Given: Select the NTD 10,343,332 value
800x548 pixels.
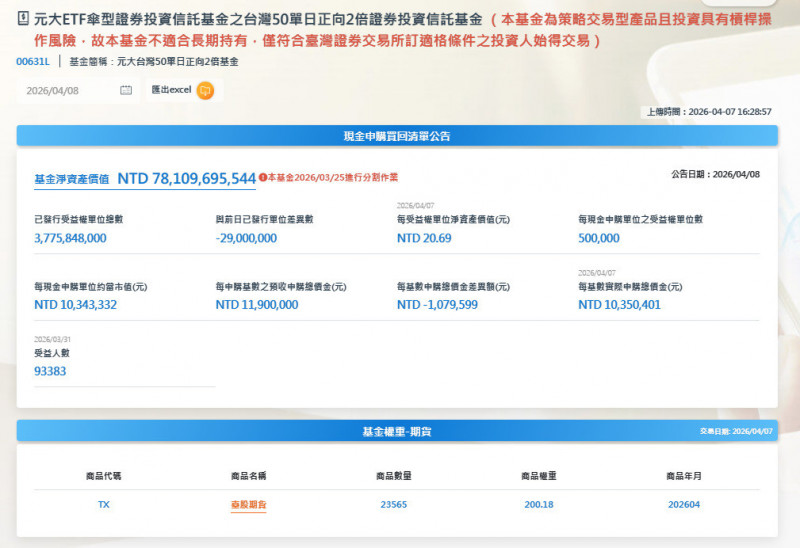Looking at the screenshot, I should 76,305.
